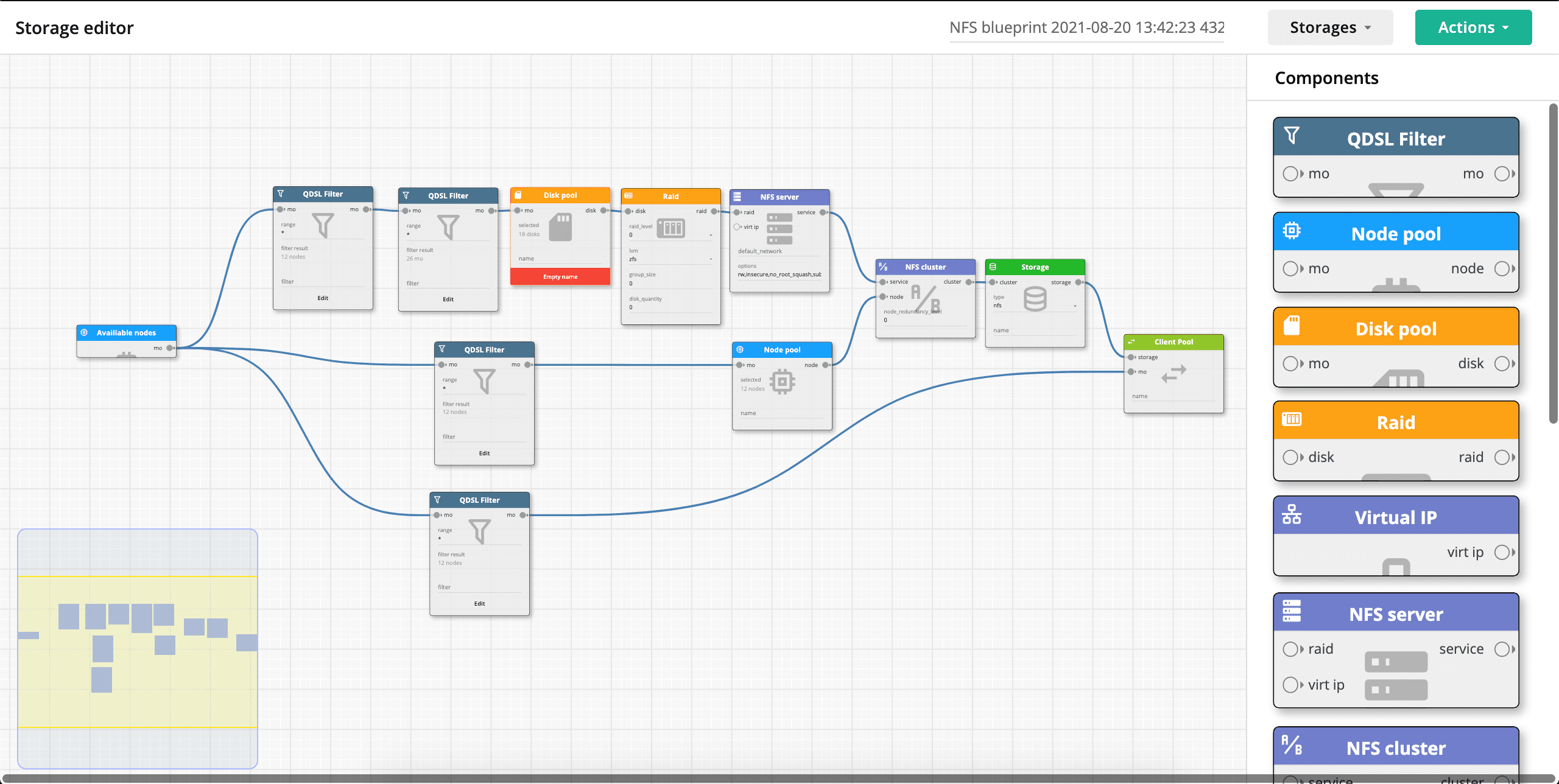Click the Raid icon in the Components panel
This screenshot has height=784, width=1559.
tap(1291, 419)
